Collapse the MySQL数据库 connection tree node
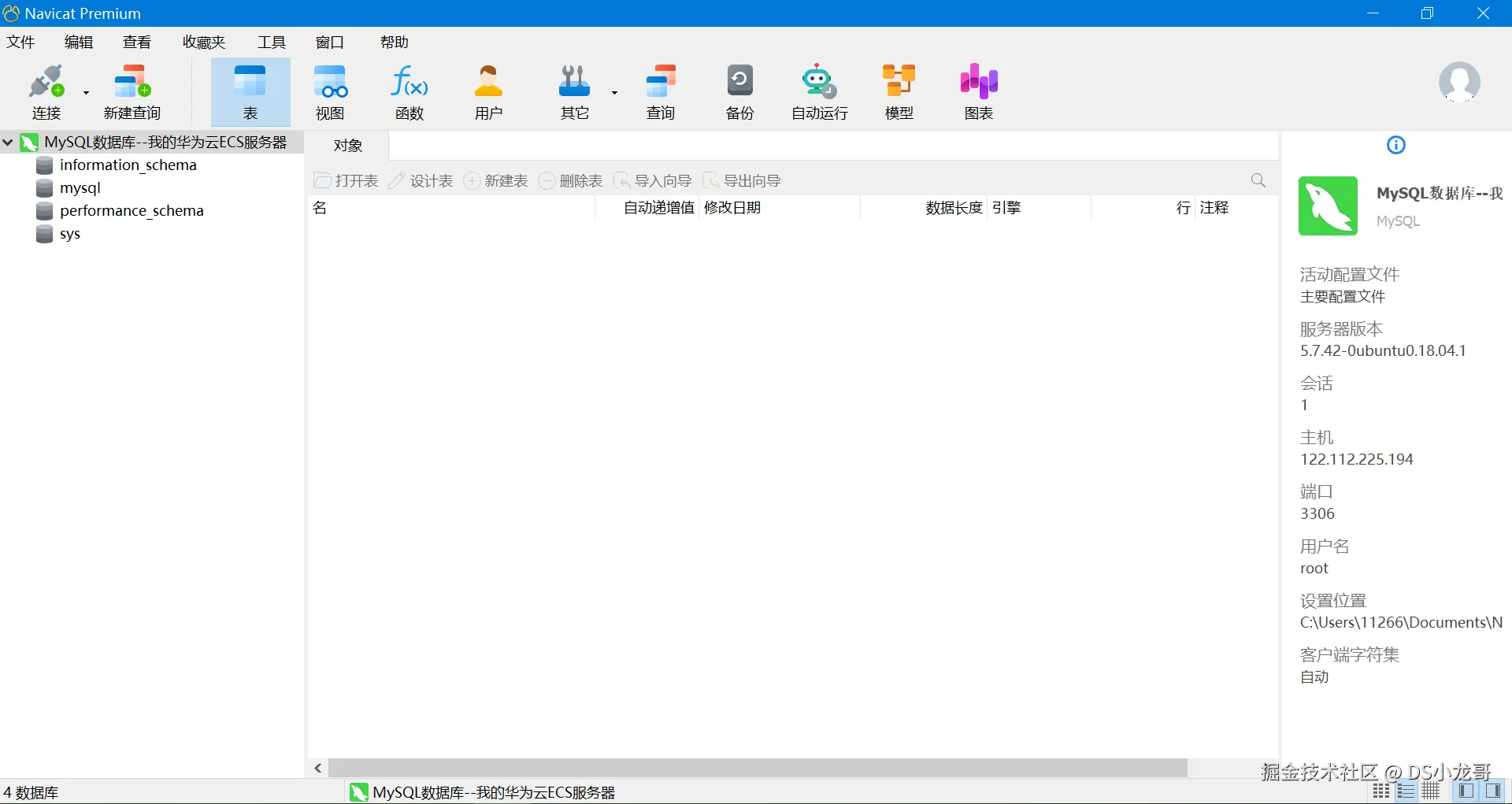Viewport: 1512px width, 804px height. (x=8, y=143)
